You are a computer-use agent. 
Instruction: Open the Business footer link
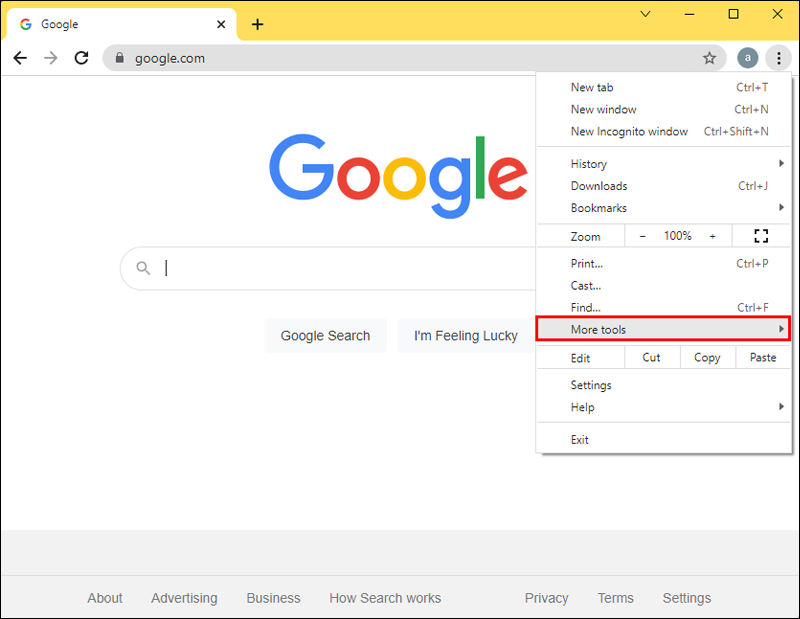(x=273, y=598)
